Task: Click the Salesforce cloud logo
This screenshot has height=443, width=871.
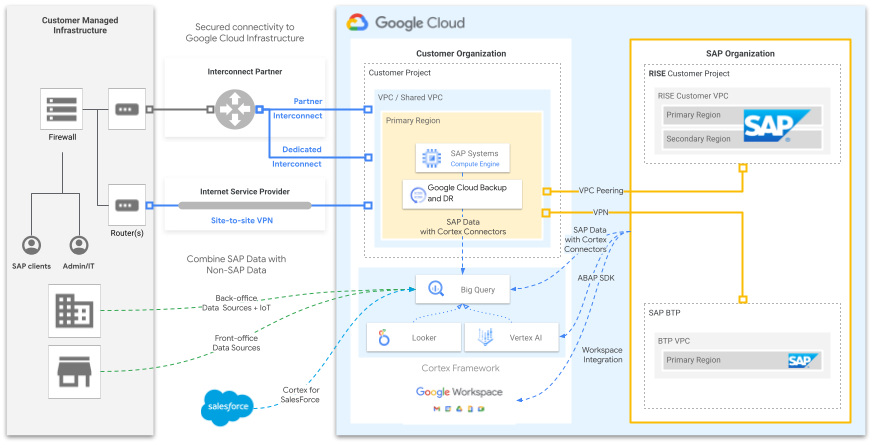Action: coord(227,406)
